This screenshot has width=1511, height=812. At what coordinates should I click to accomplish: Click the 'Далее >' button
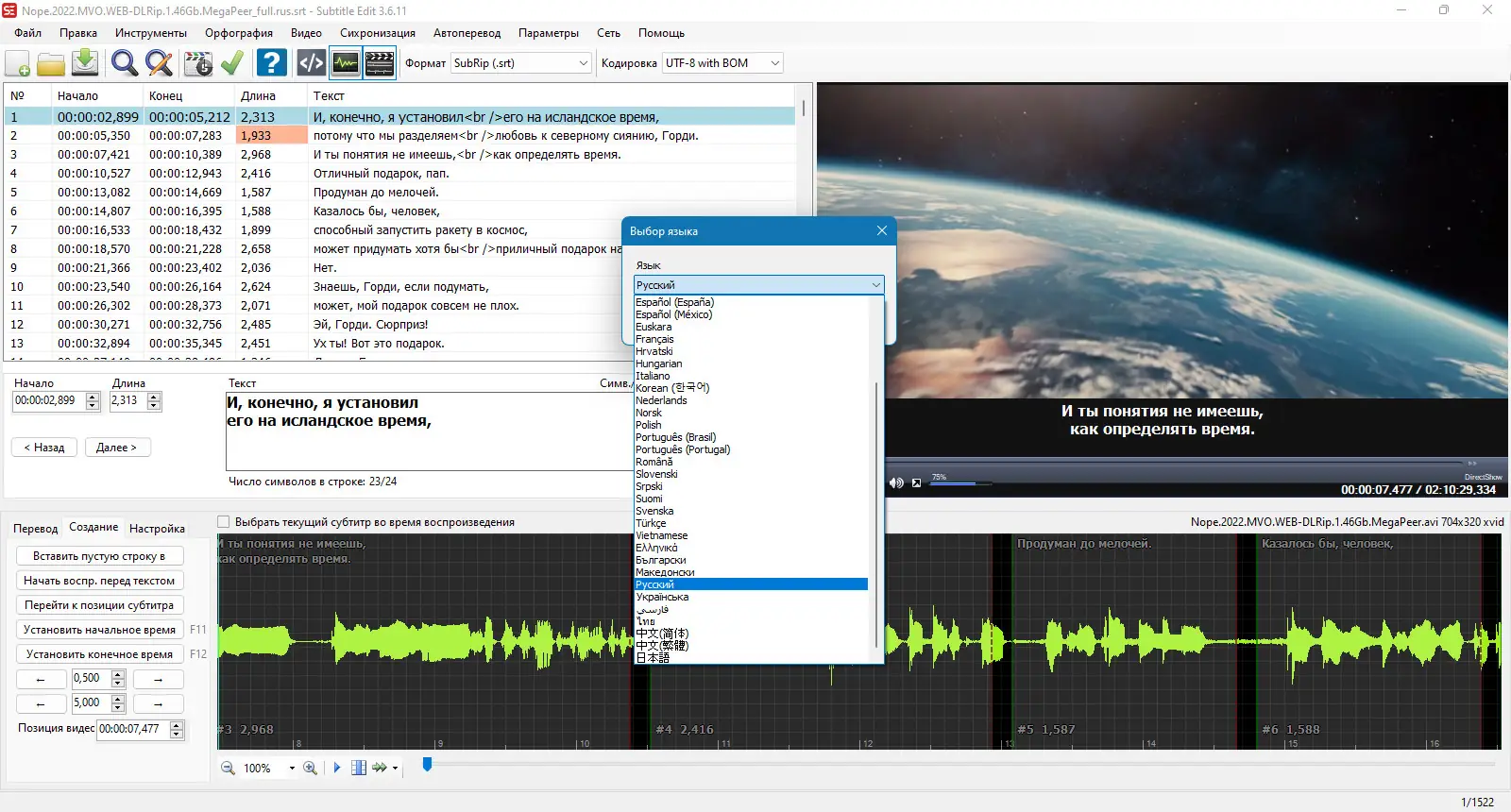tap(117, 448)
